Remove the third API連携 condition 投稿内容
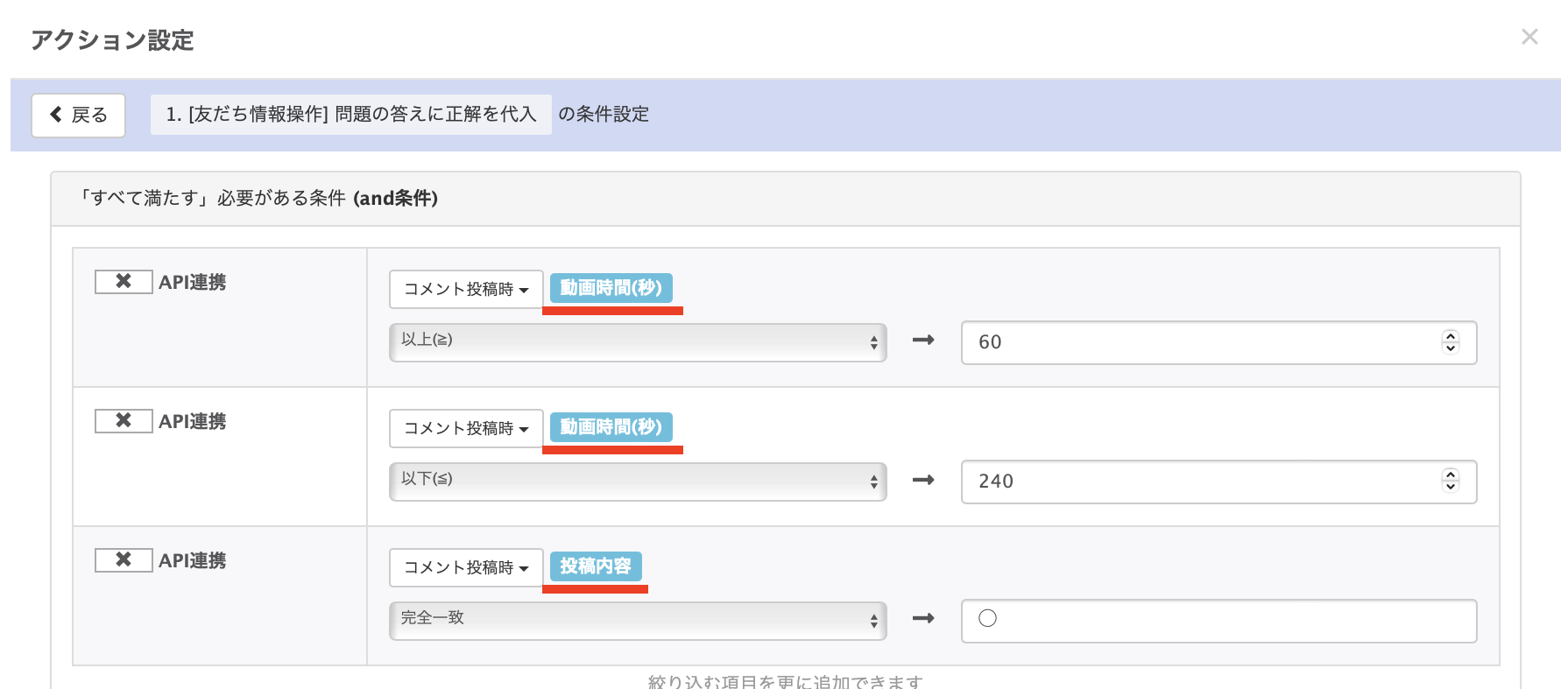This screenshot has height=689, width=1568. (124, 559)
